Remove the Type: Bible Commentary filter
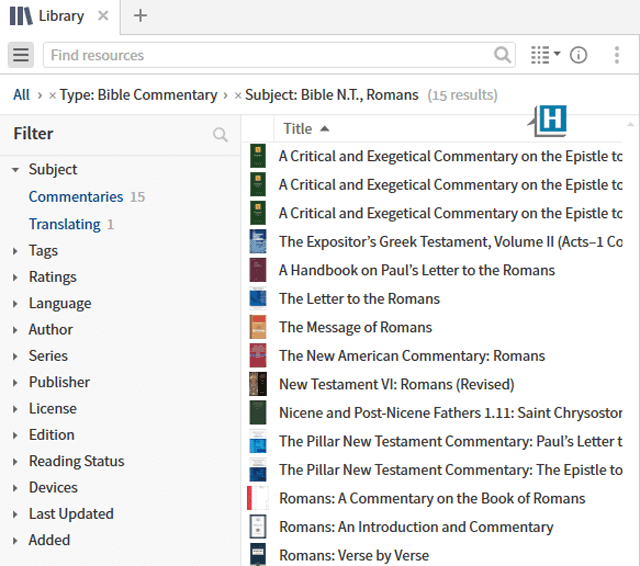The width and height of the screenshot is (640, 566). 52,95
